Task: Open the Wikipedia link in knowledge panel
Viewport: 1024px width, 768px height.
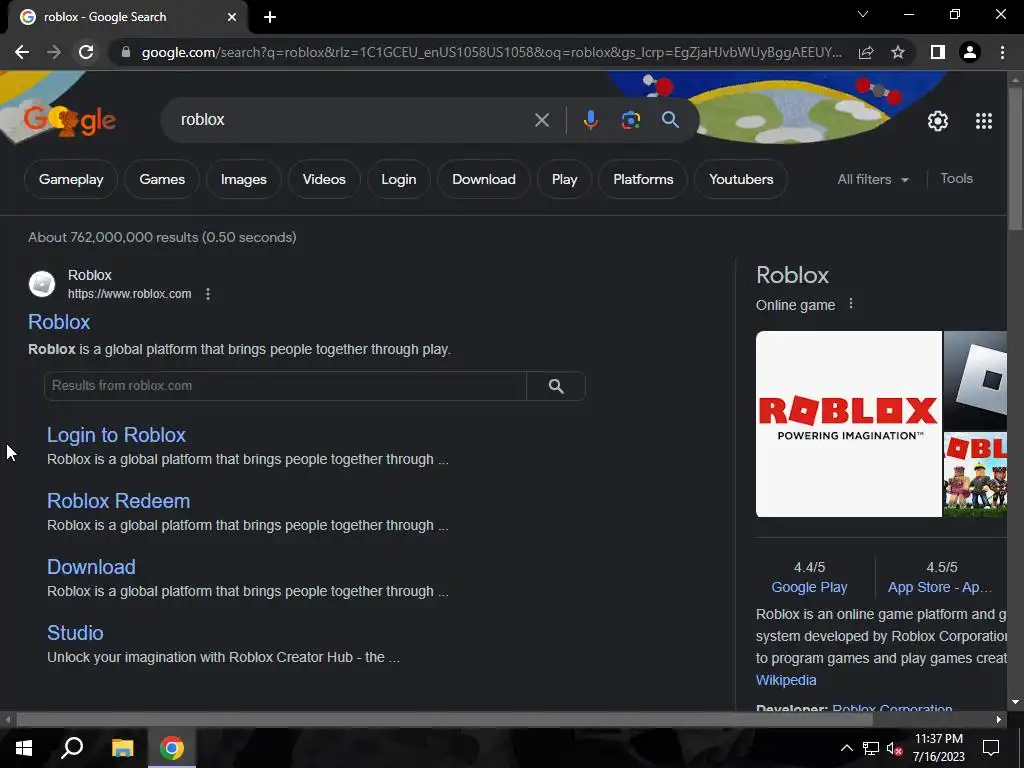Action: (786, 680)
